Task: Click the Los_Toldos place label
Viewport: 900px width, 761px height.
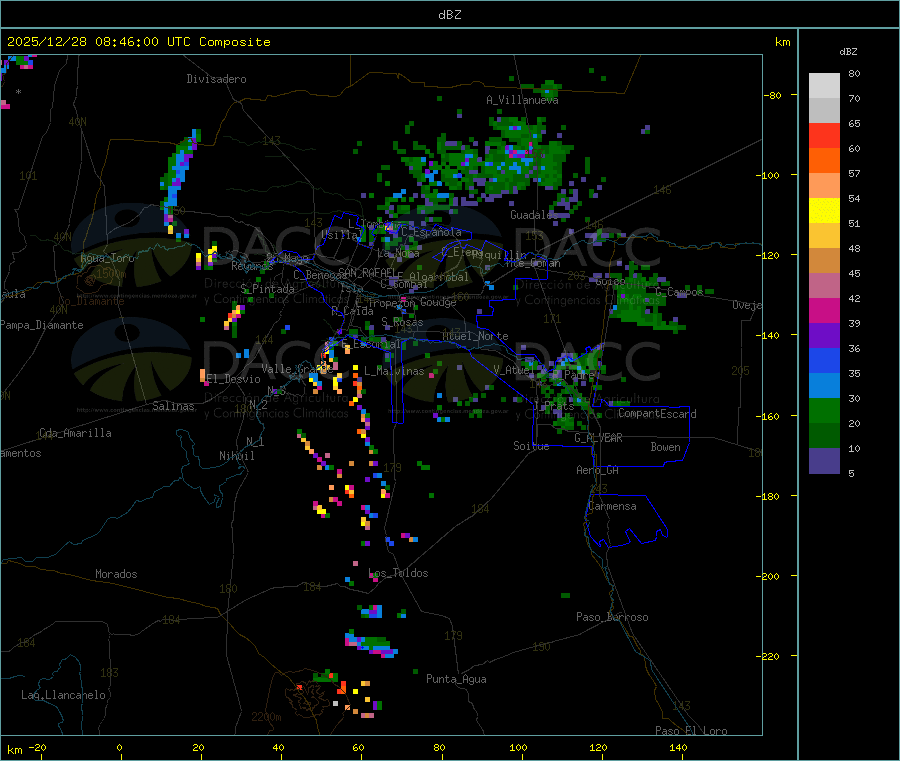Action: [398, 573]
